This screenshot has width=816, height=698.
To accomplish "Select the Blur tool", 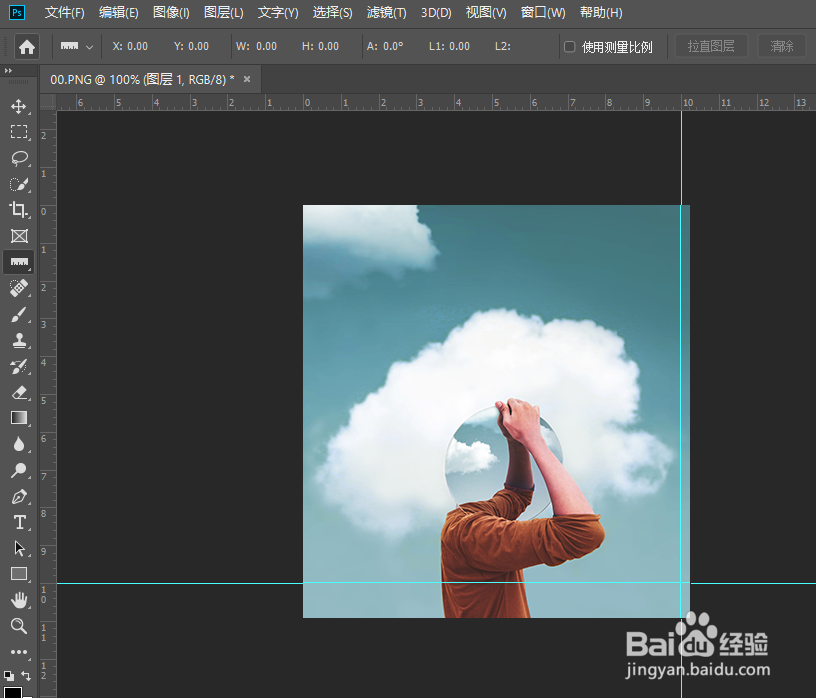I will click(x=19, y=444).
